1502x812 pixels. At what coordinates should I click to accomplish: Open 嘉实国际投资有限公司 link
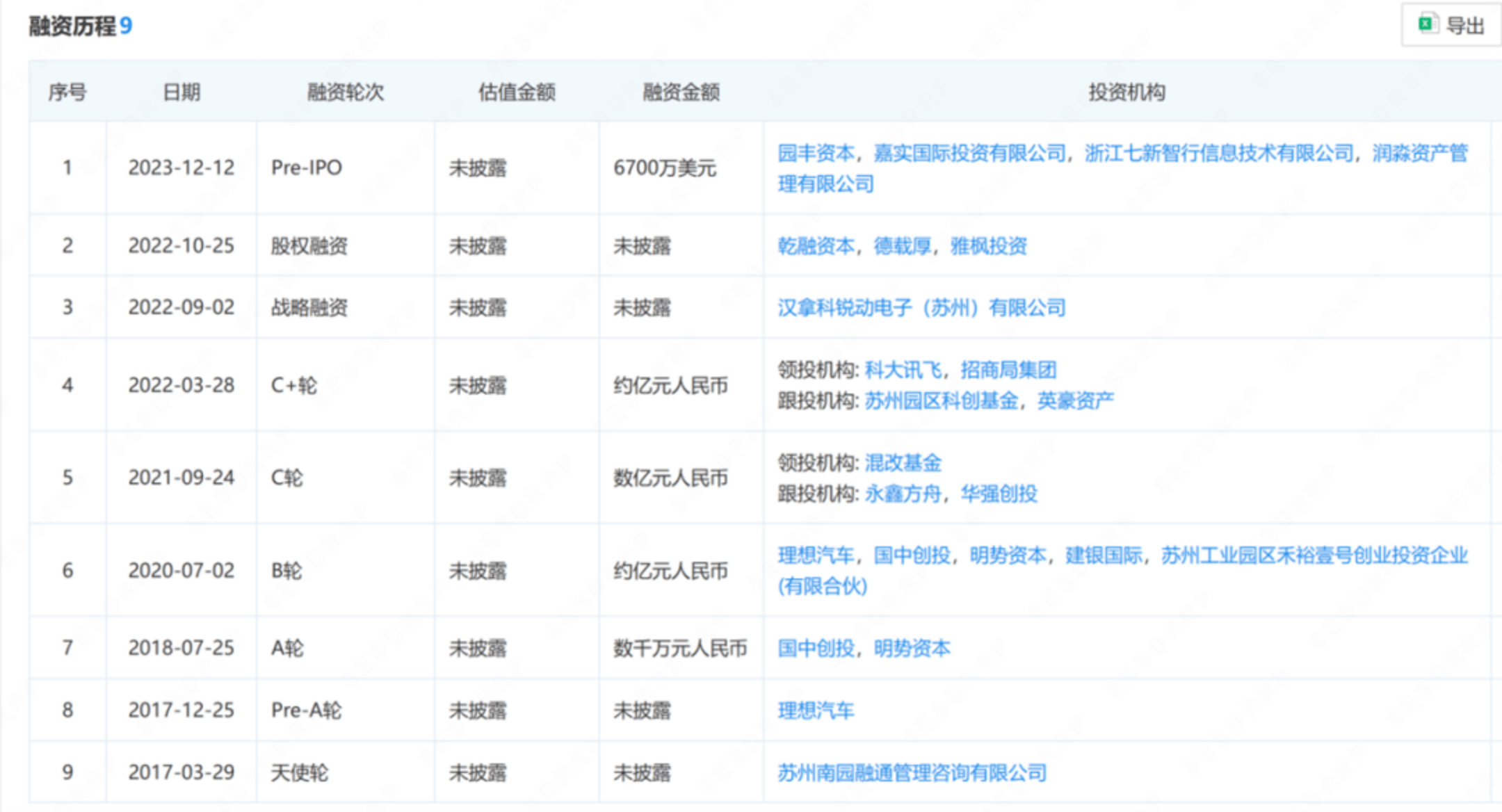click(969, 153)
